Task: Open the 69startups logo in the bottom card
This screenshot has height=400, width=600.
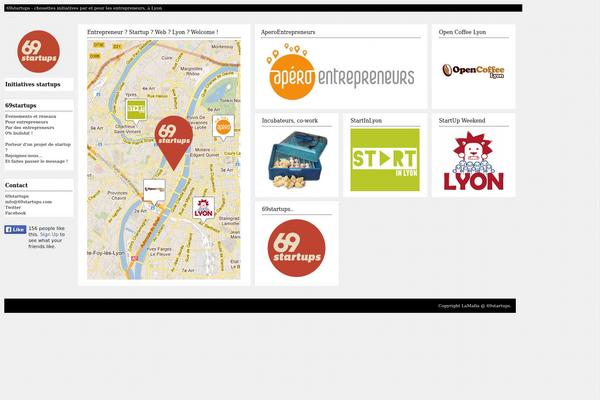Action: coord(297,248)
